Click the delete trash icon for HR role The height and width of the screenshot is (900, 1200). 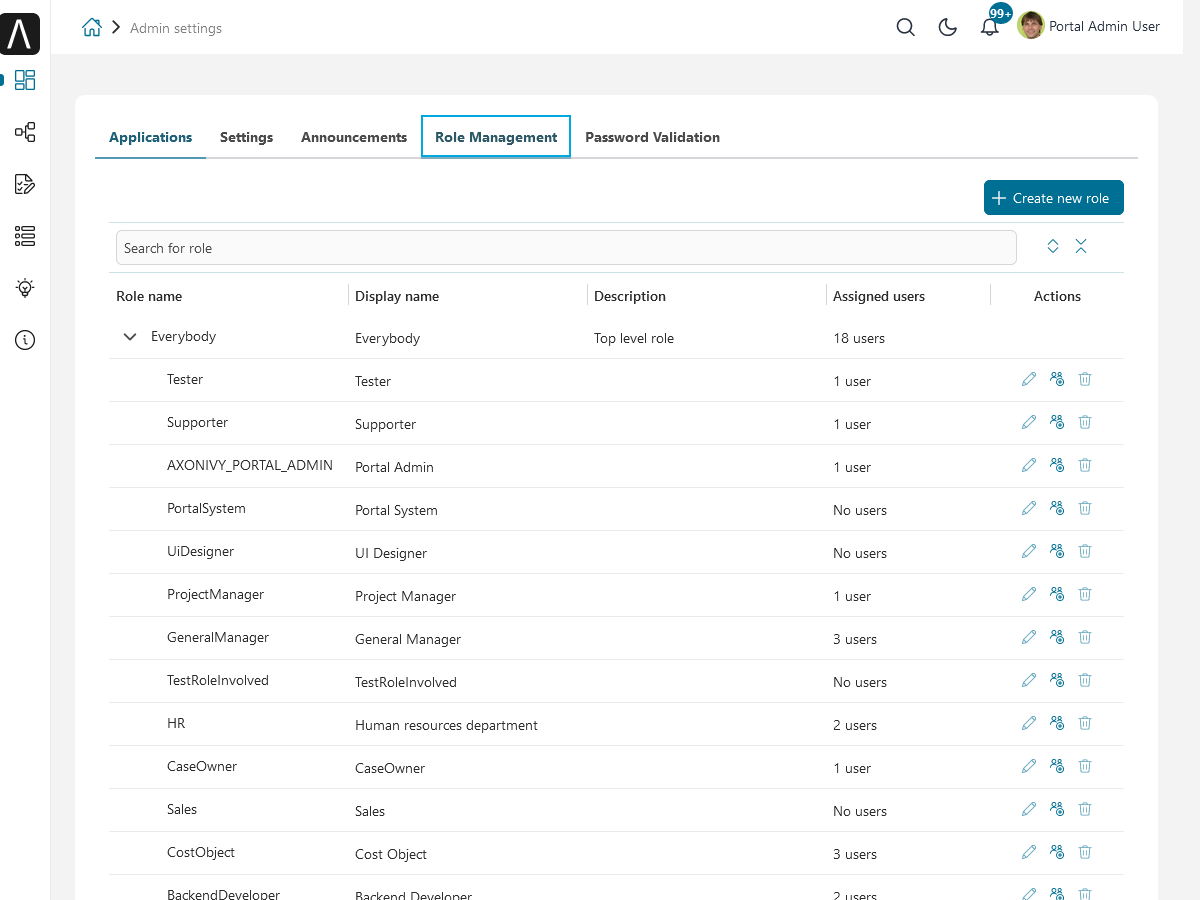click(x=1085, y=723)
